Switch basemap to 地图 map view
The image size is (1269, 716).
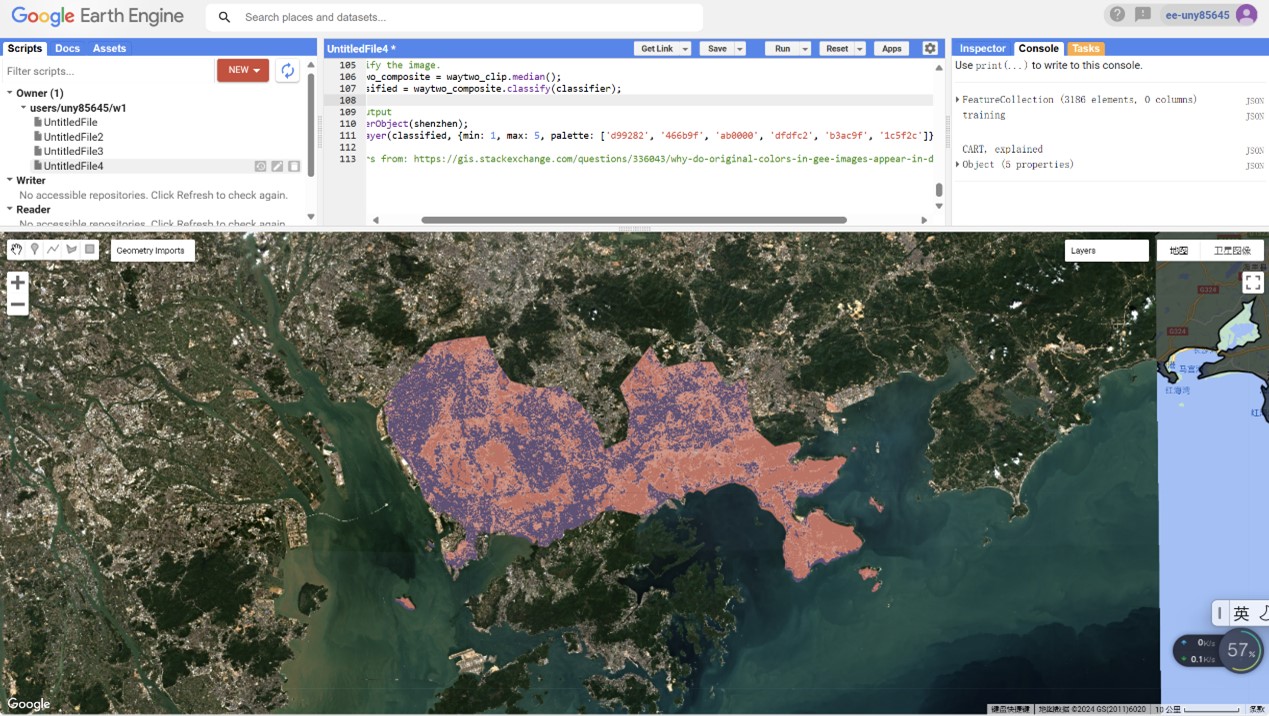coord(1179,251)
